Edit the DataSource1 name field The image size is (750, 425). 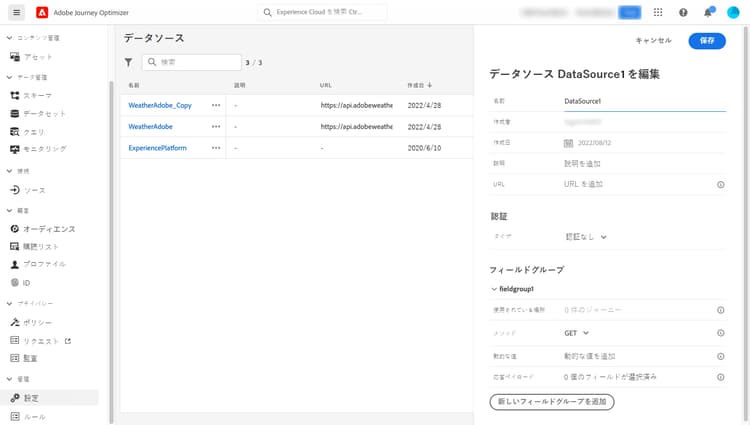(x=645, y=101)
